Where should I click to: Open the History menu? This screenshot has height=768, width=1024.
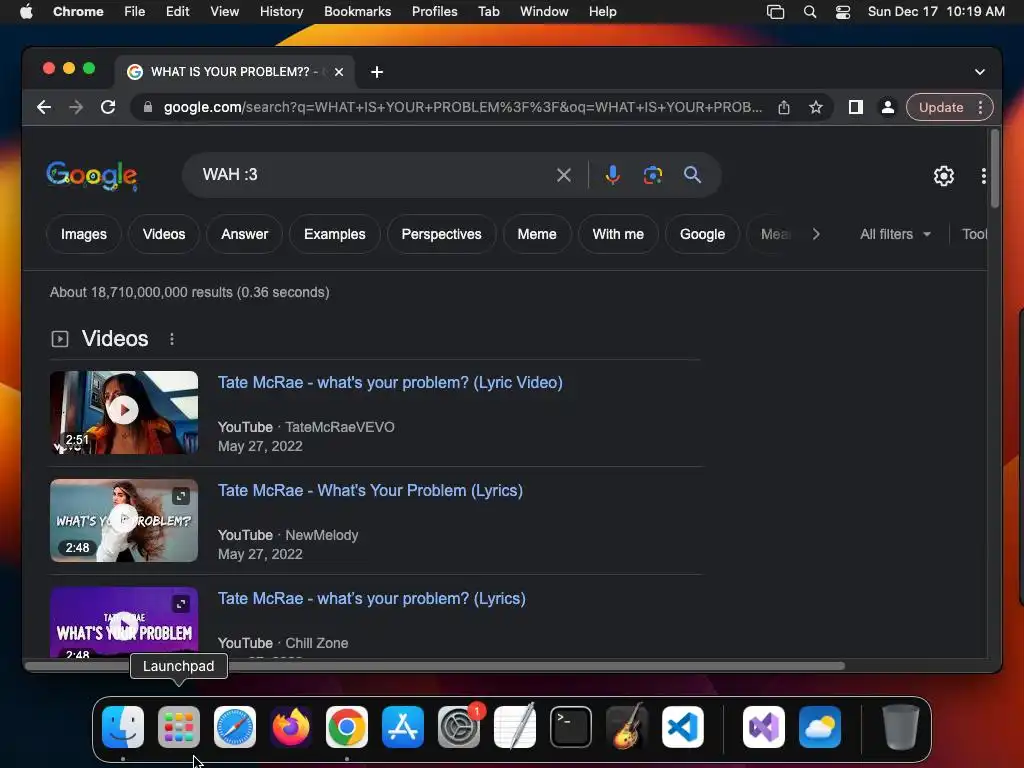tap(281, 12)
